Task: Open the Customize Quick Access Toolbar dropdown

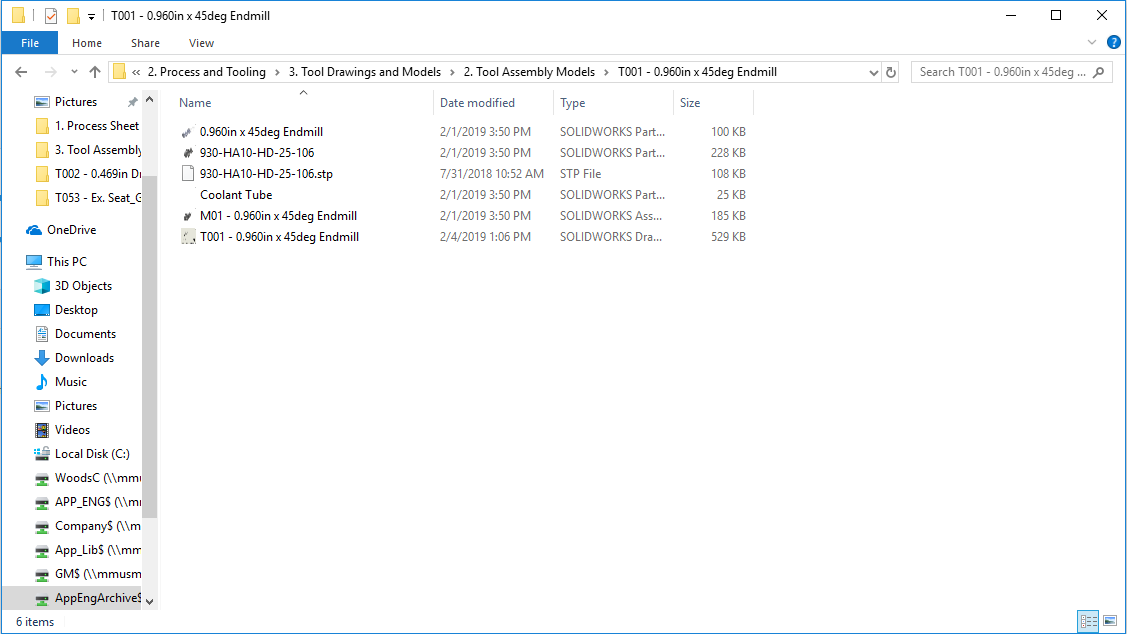Action: (91, 16)
